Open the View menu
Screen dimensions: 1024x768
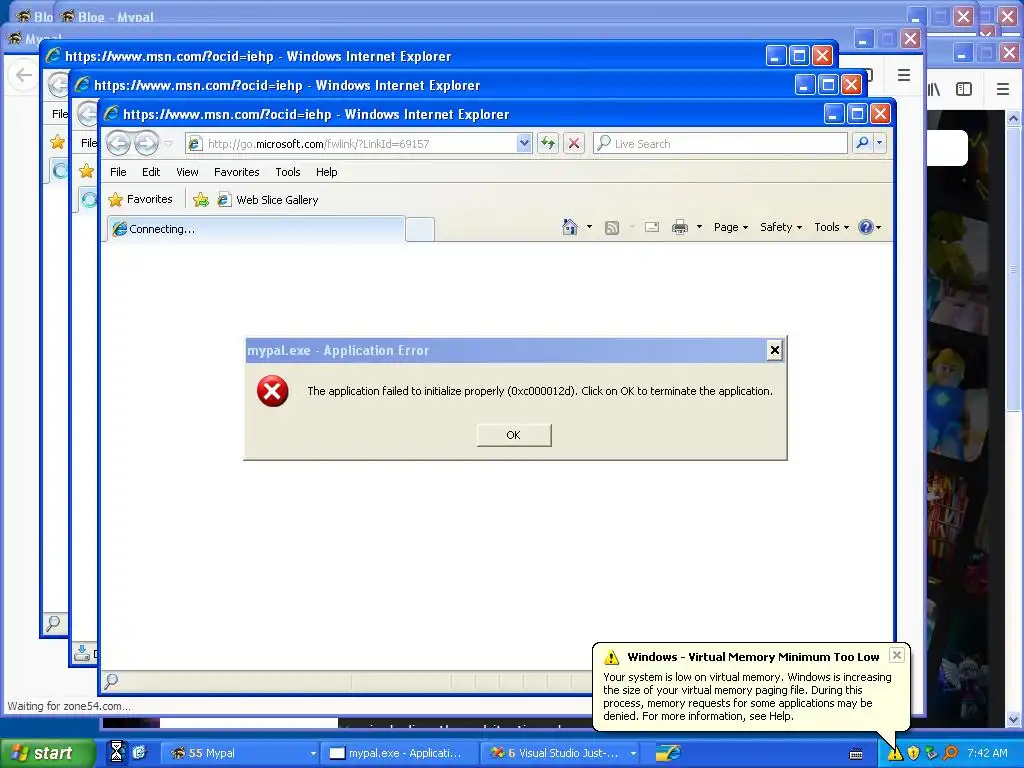point(187,172)
